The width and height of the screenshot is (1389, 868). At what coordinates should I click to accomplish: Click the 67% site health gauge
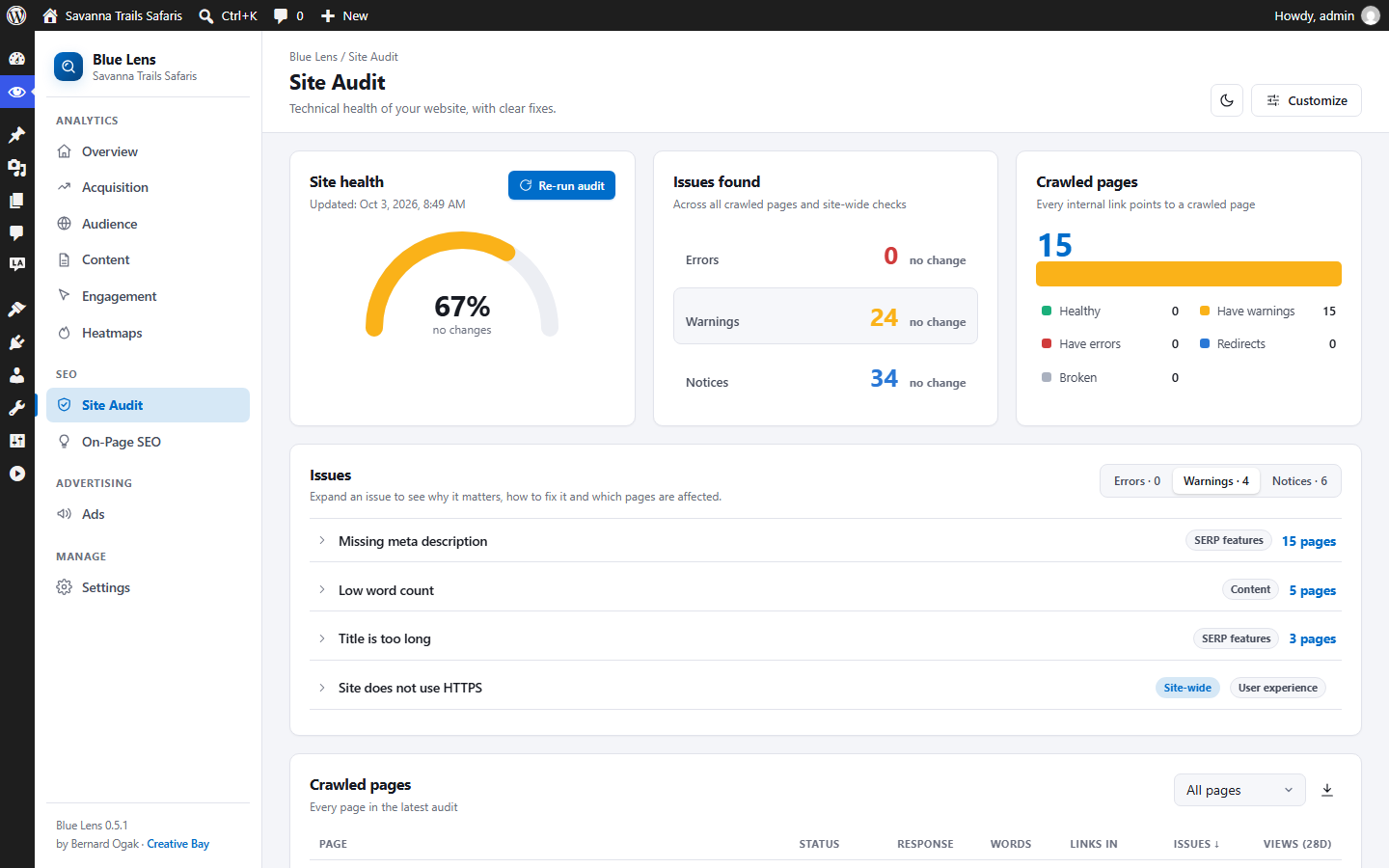462,285
